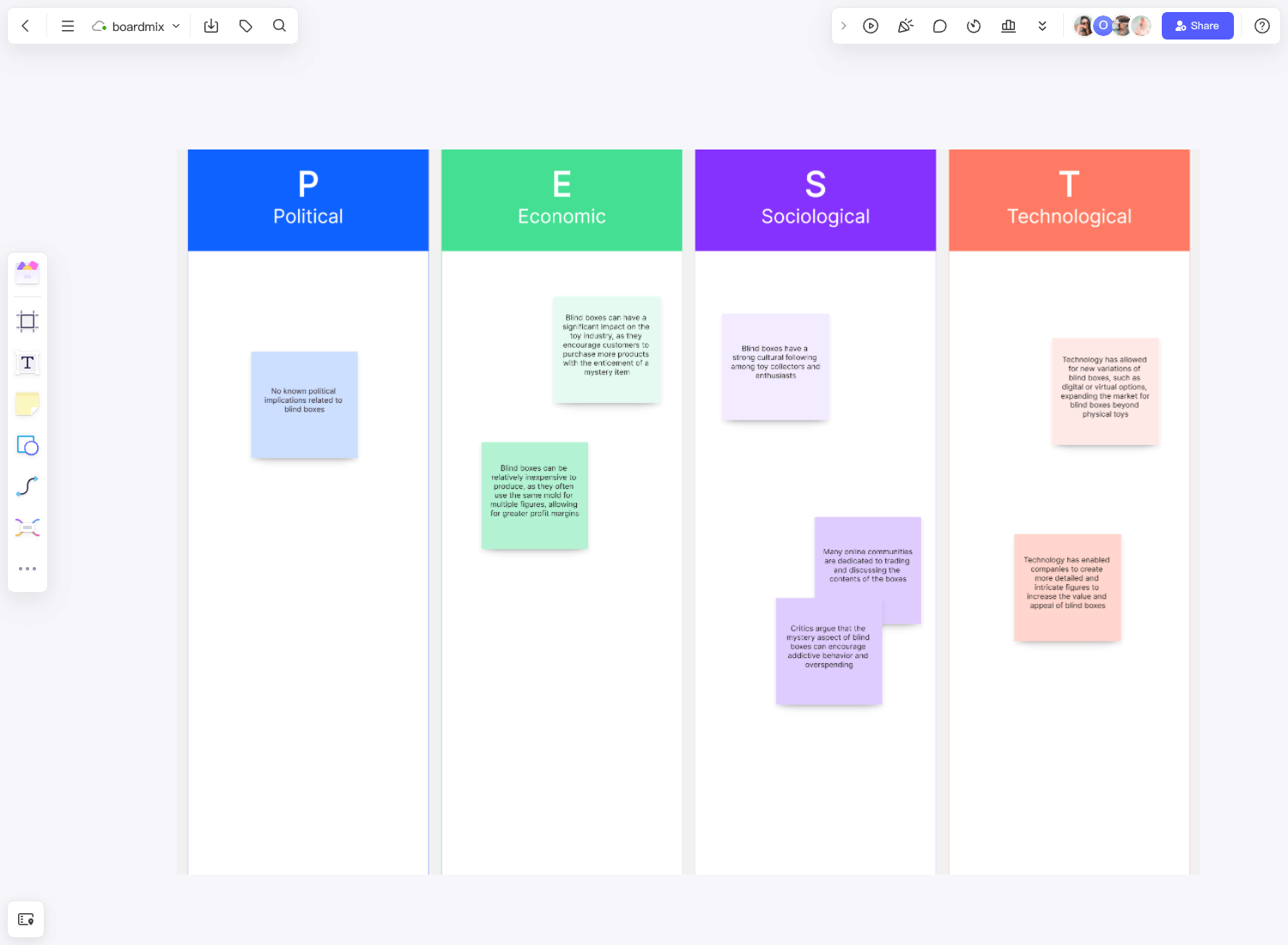Select the Connector line tool
This screenshot has width=1288, height=945.
point(27,486)
